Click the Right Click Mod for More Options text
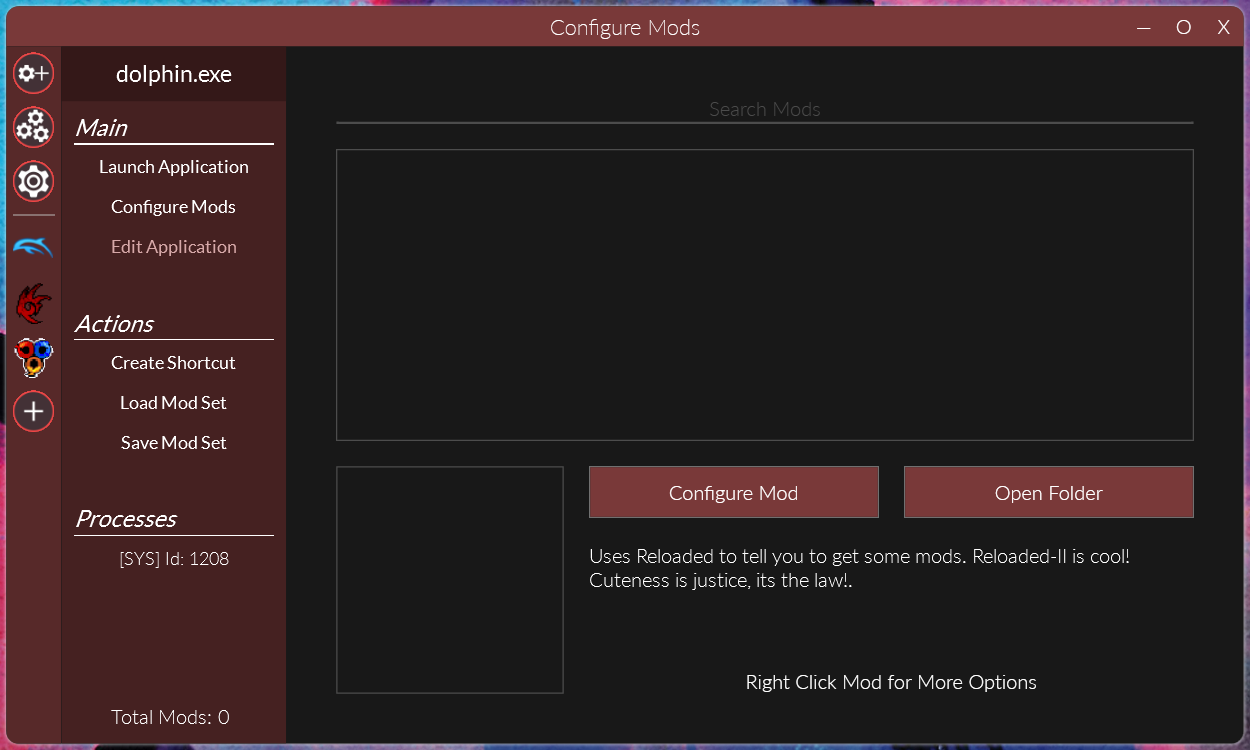 (891, 682)
